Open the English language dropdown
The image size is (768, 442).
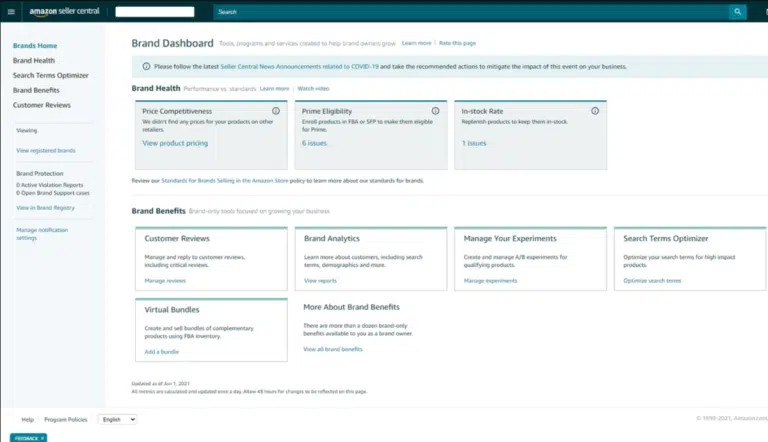tap(118, 419)
